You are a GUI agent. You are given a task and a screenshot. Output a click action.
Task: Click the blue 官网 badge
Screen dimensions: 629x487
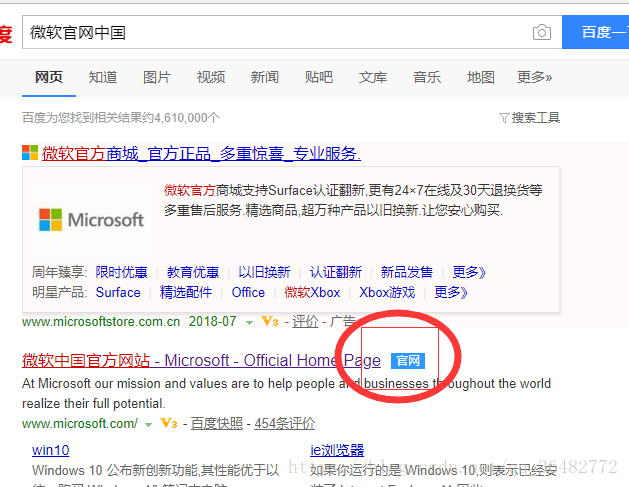click(x=408, y=361)
